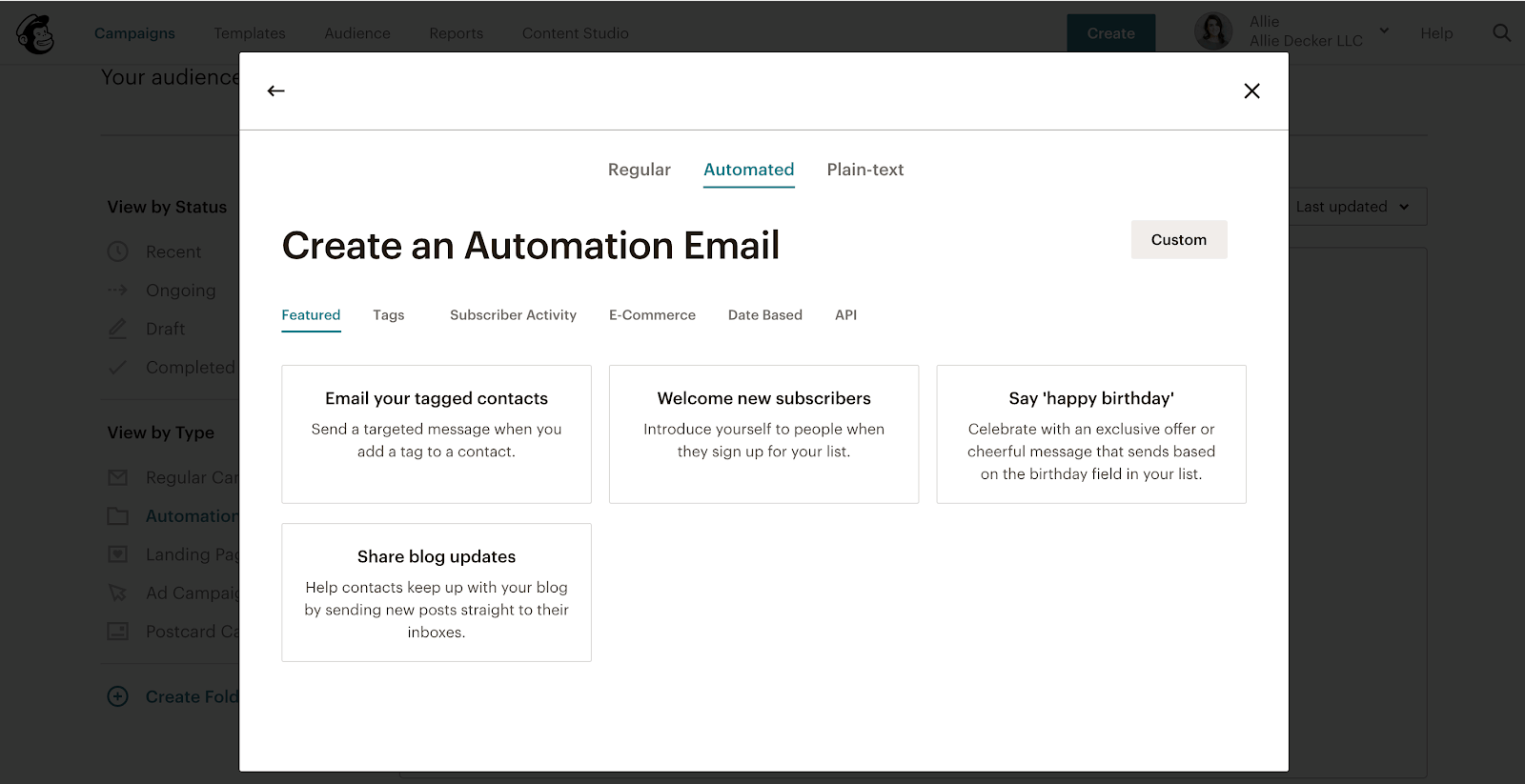Open the E-Commerce category tab
Screen dimensions: 1525x784
click(x=652, y=315)
